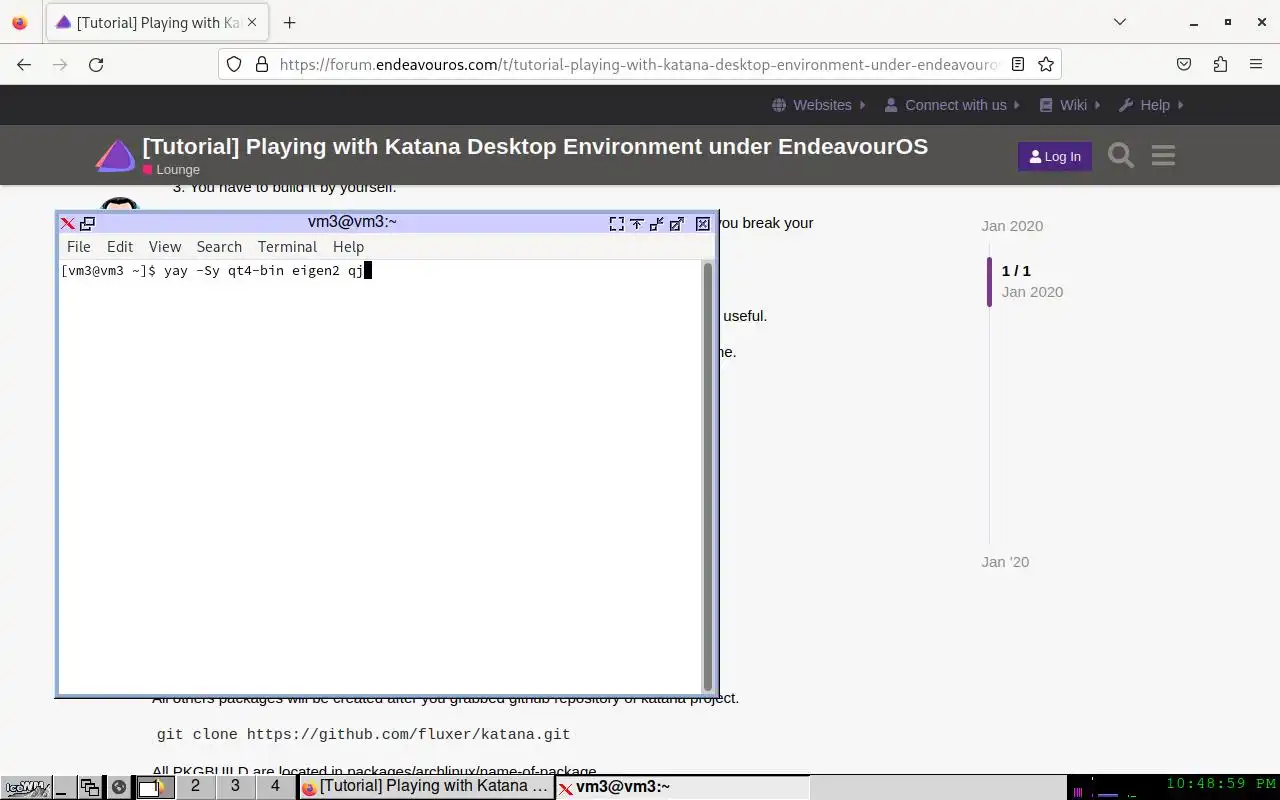Open the window list taskbar icon
The image size is (1280, 800).
coord(90,787)
